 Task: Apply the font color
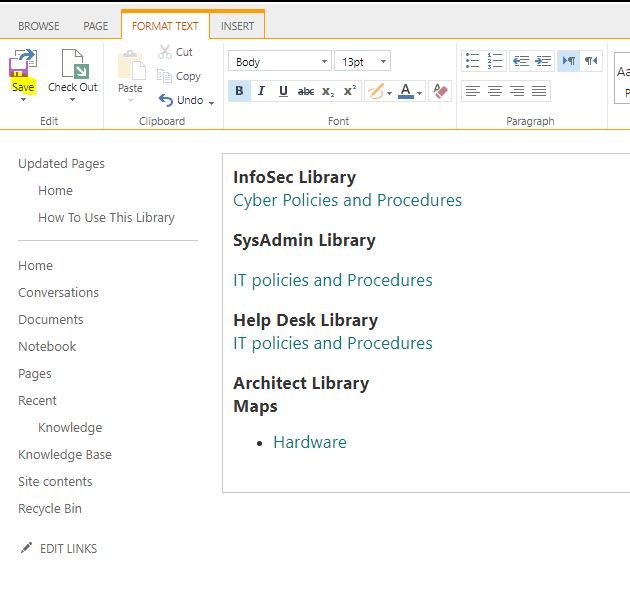click(406, 91)
